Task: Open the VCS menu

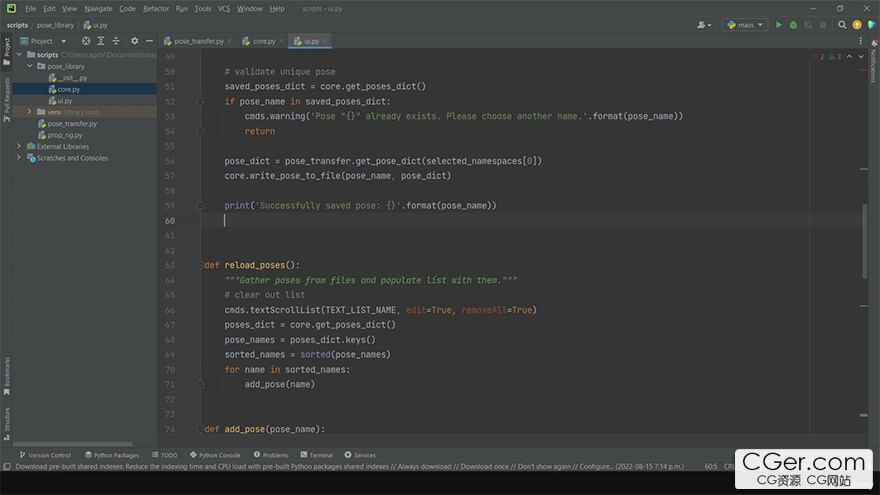Action: [223, 8]
